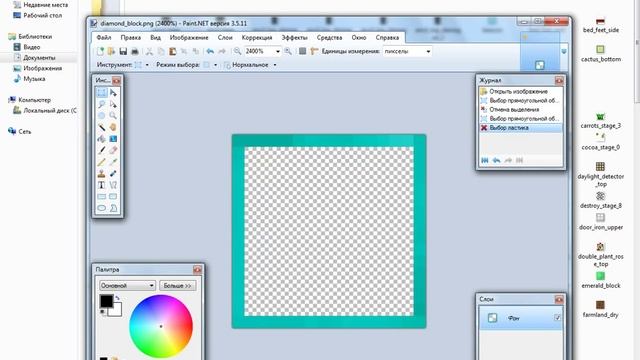This screenshot has width=640, height=360.
Task: Click the New image toolbar icon
Action: [100, 51]
